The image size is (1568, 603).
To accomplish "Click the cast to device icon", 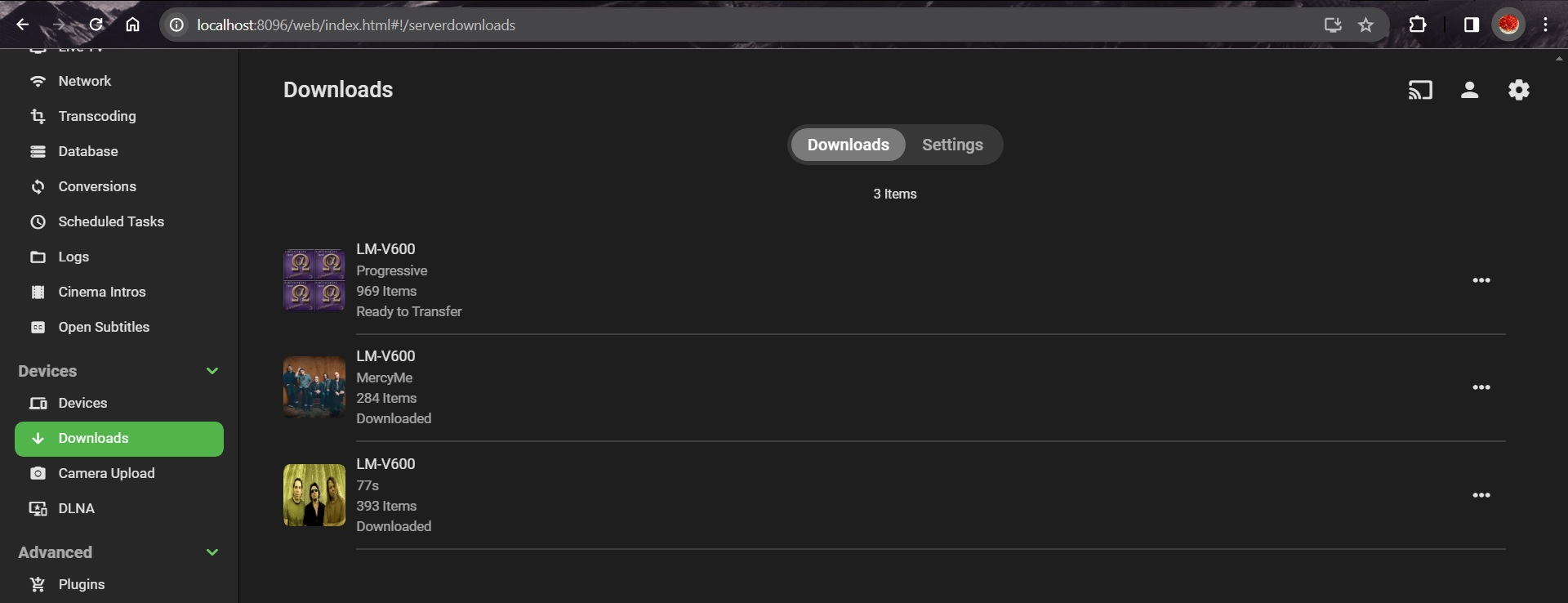I will coord(1420,90).
